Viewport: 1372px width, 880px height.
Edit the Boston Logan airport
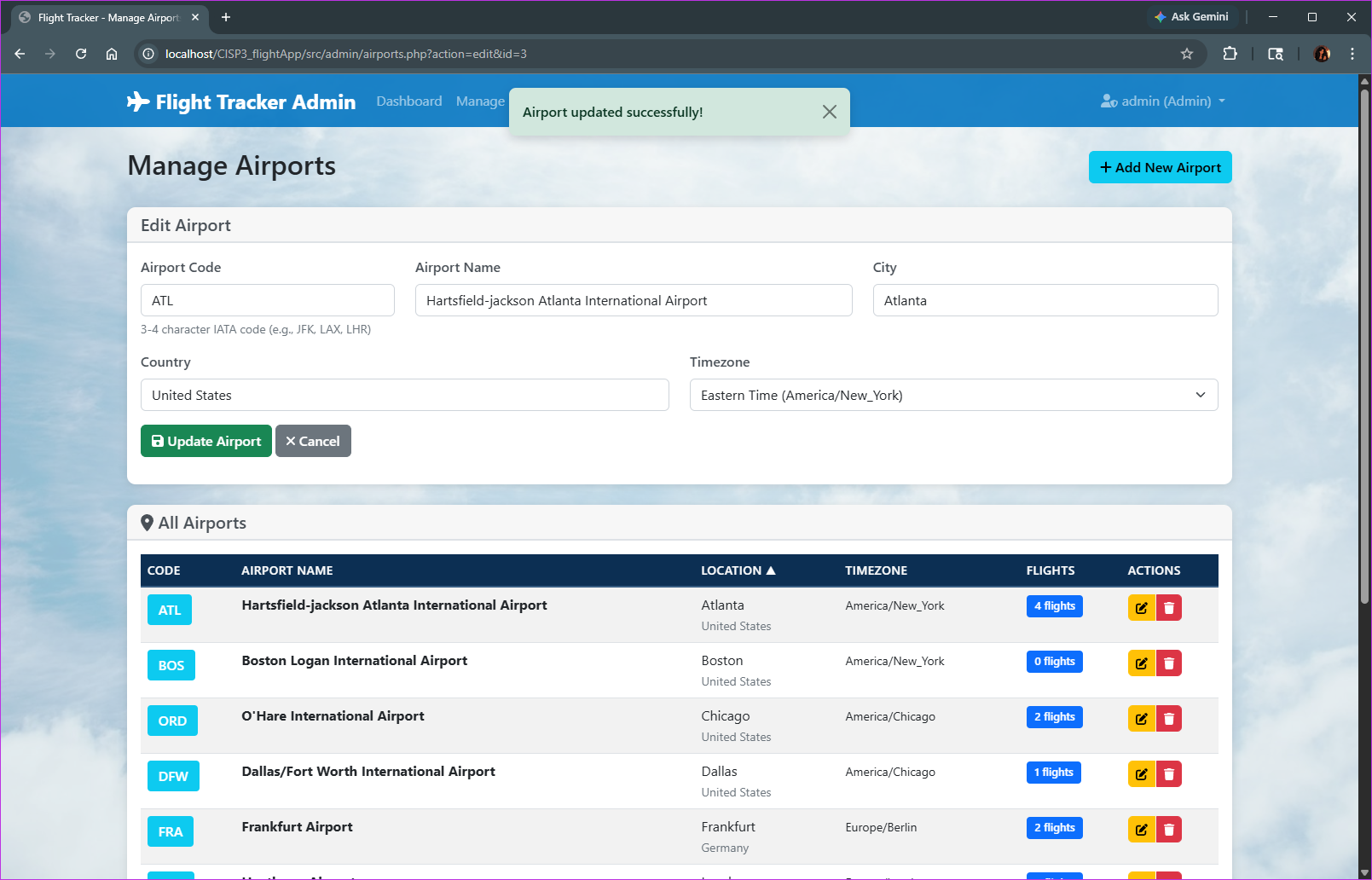coord(1141,663)
